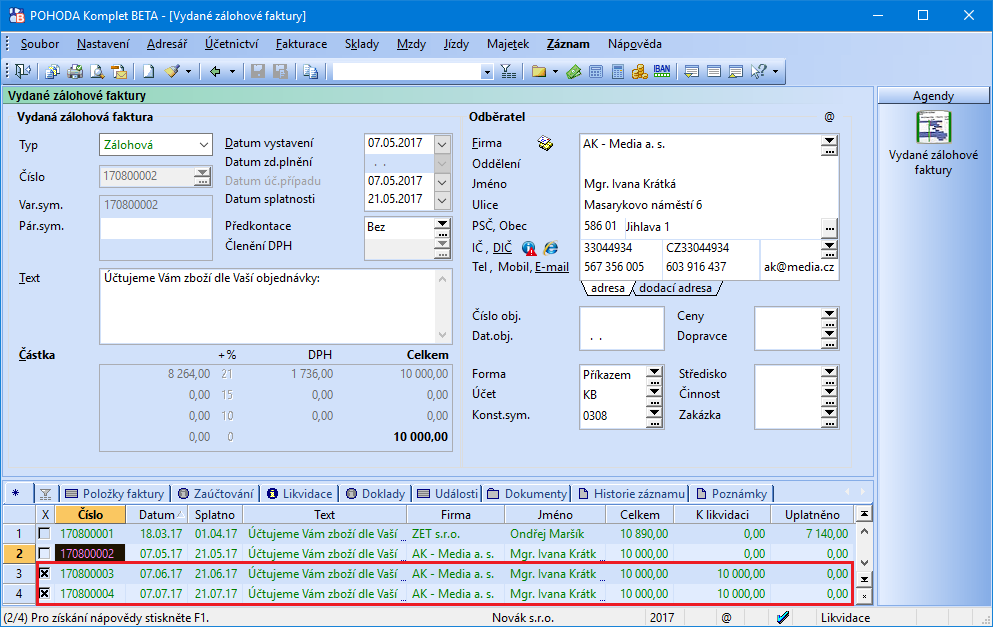The height and width of the screenshot is (627, 993).
Task: Open the Sklady menu
Action: click(362, 44)
